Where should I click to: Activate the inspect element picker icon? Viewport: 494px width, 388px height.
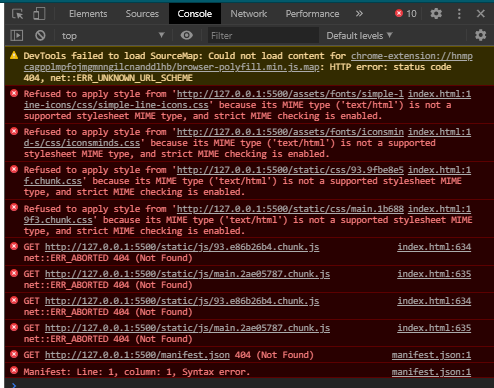point(17,14)
